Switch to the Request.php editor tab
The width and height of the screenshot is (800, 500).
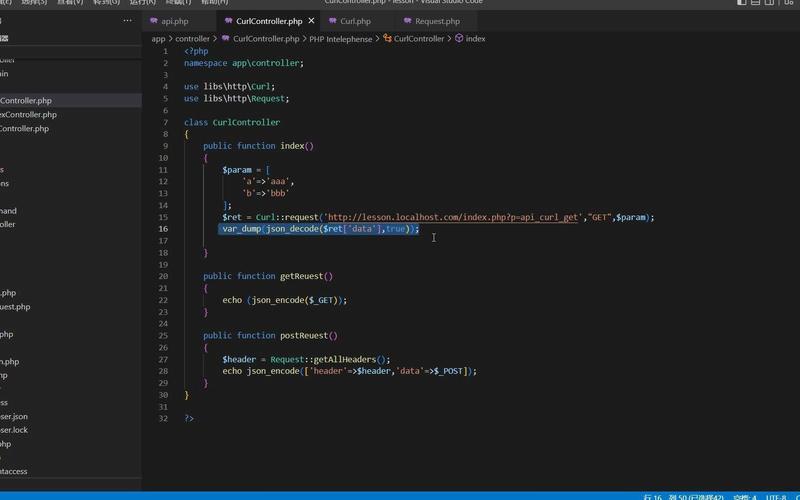pos(437,21)
